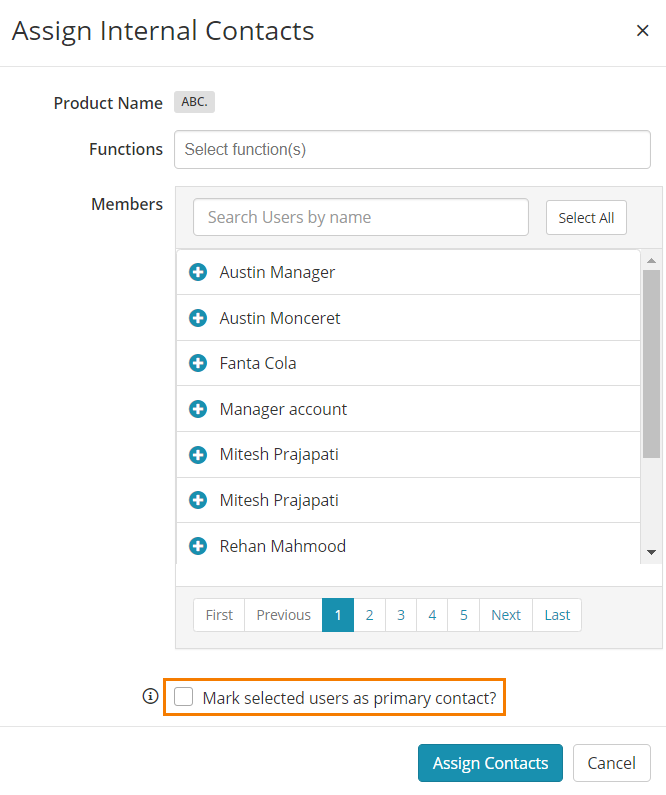The width and height of the screenshot is (666, 795).
Task: Go to page 5 of members
Action: pyautogui.click(x=464, y=615)
